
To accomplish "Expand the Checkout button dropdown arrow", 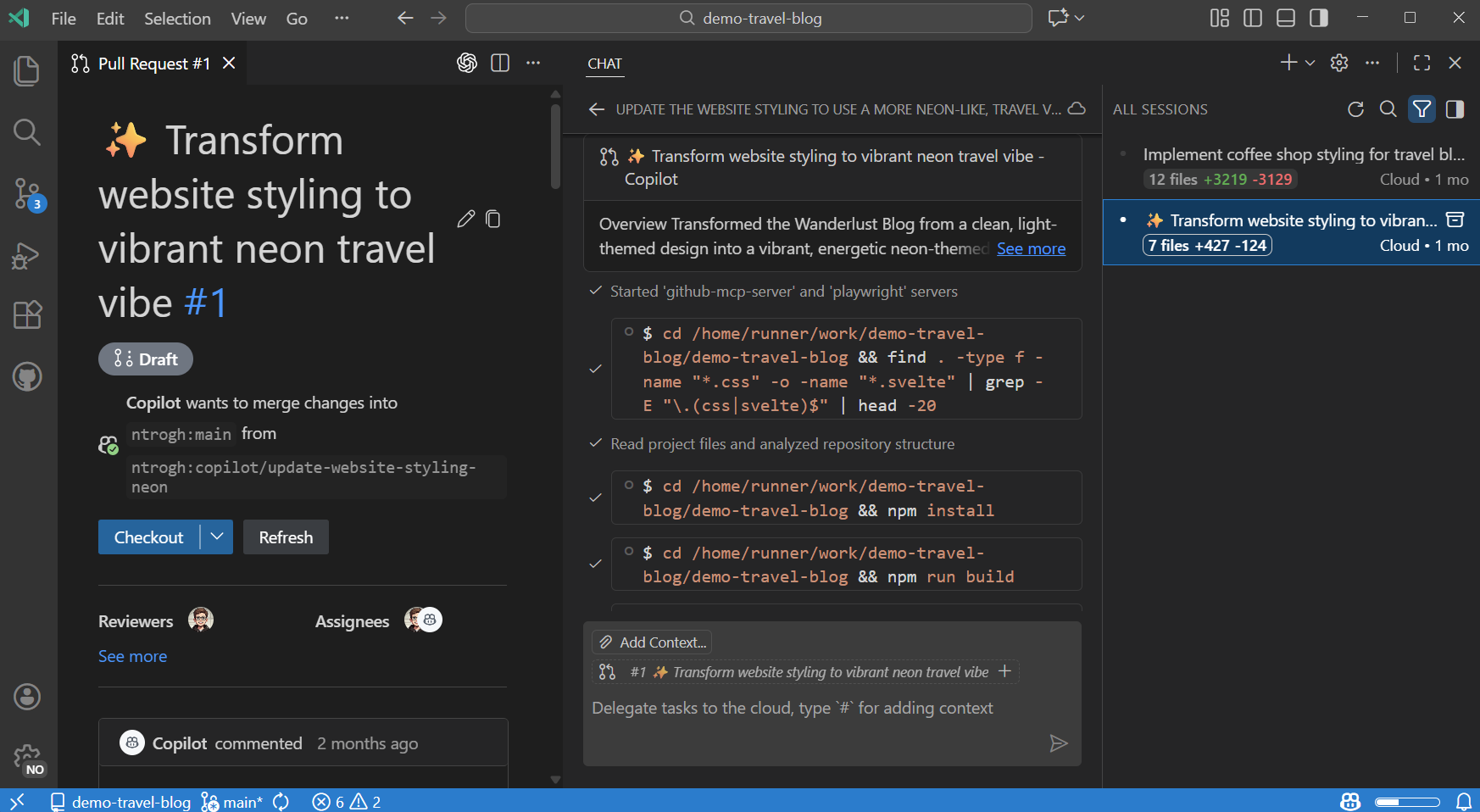I will (217, 537).
